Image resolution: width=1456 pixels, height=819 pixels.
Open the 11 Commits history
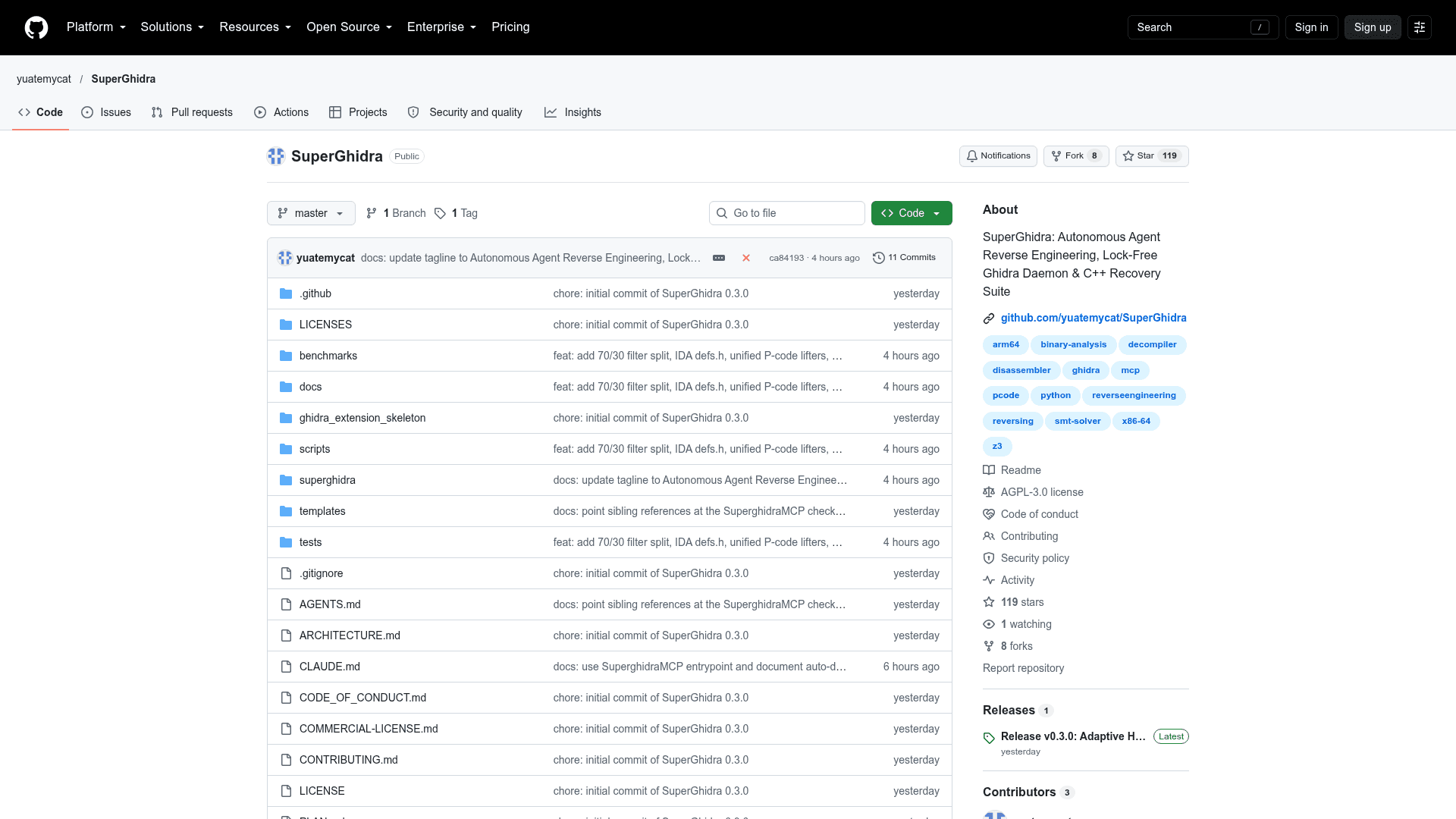[x=904, y=258]
